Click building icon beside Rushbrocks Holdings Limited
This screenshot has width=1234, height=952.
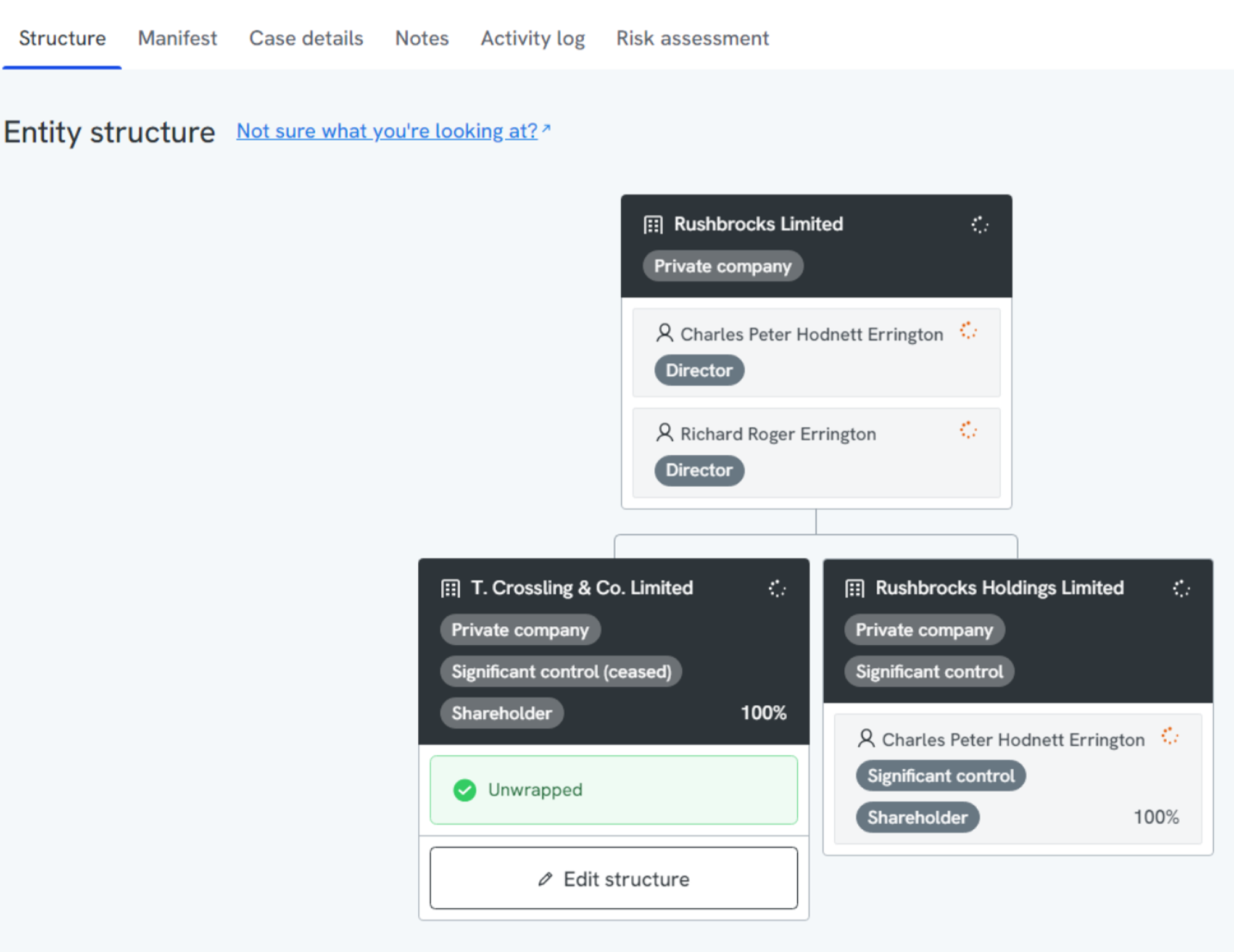[855, 589]
